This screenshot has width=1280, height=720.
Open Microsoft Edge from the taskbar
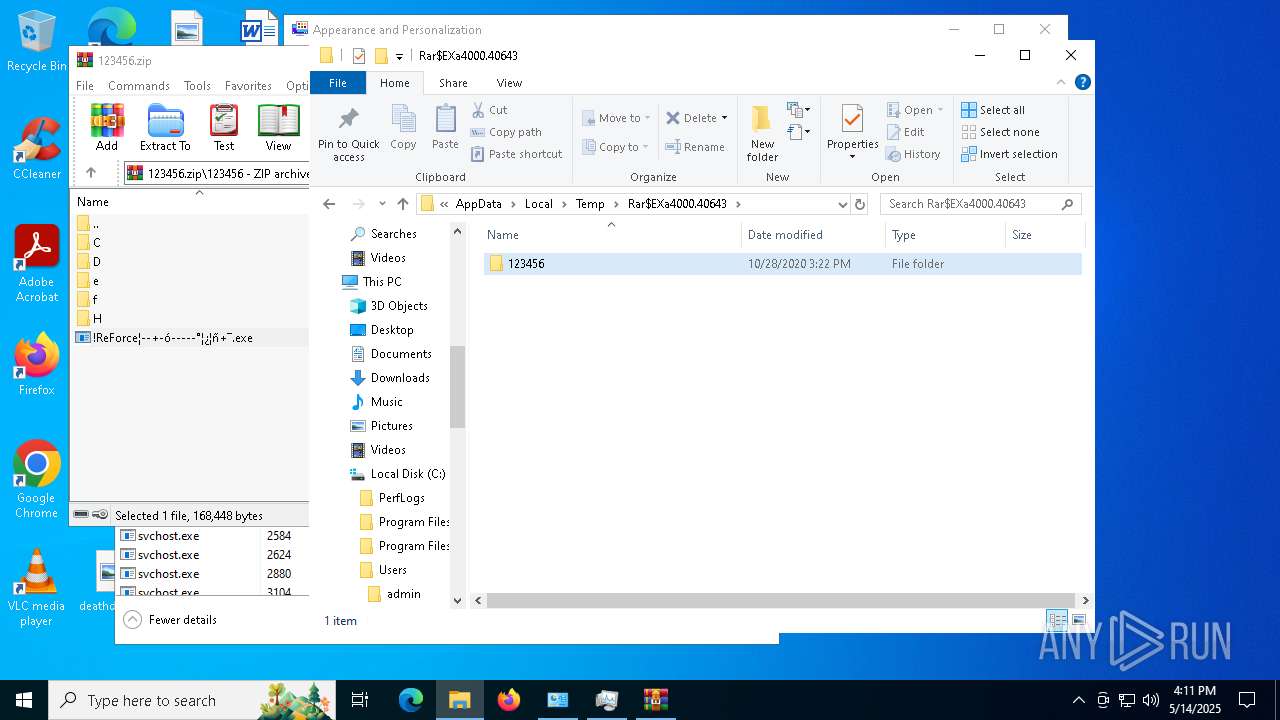[x=411, y=700]
